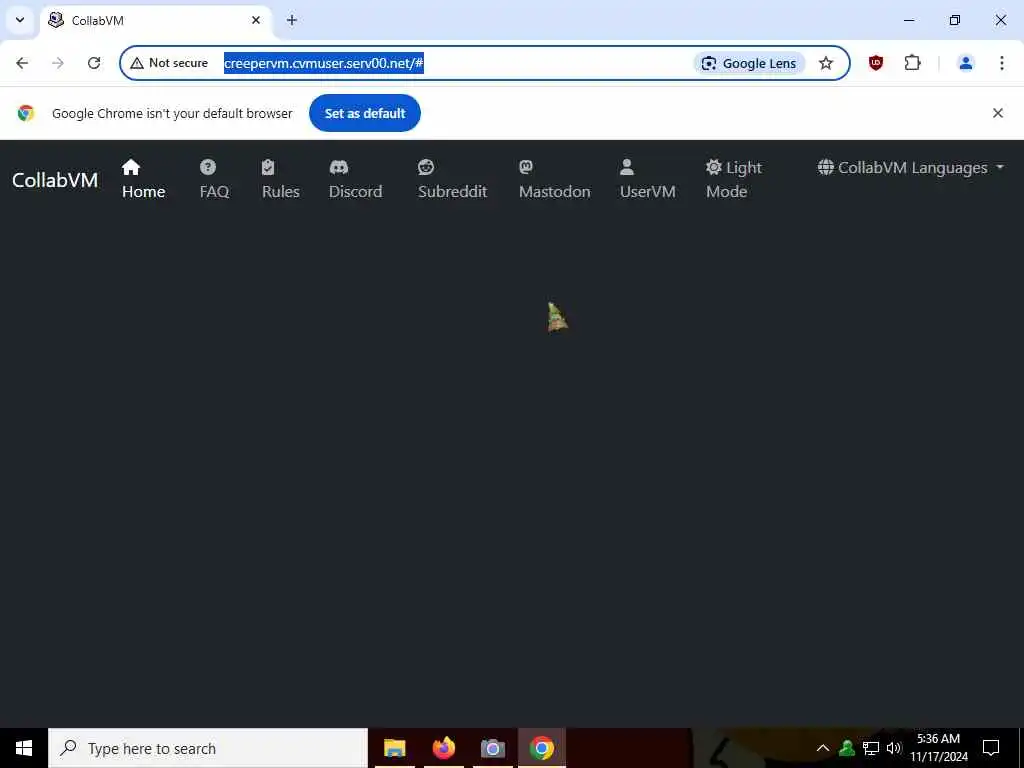This screenshot has width=1024, height=768.
Task: Click the Chrome taskbar icon
Action: pyautogui.click(x=541, y=748)
